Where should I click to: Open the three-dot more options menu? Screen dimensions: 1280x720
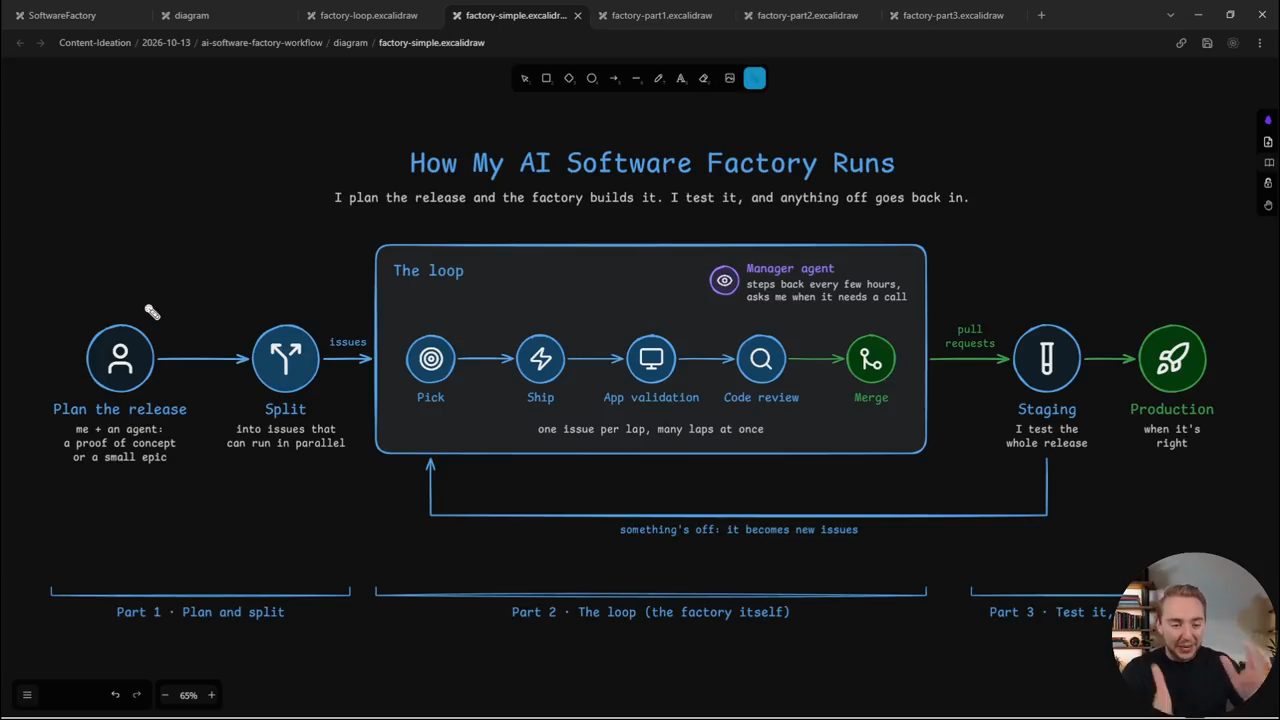1258,43
